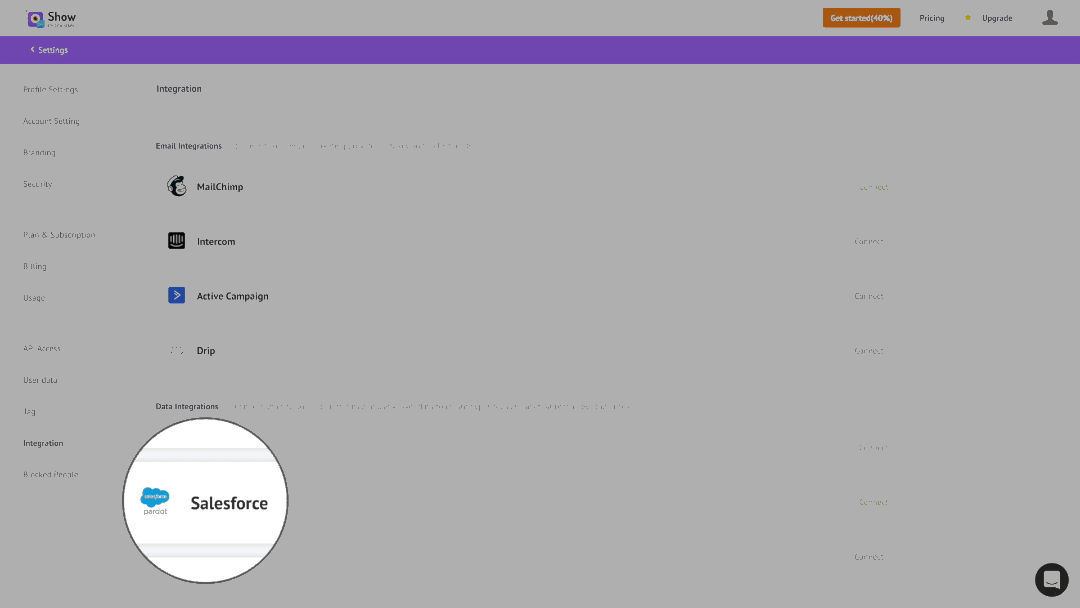1080x608 pixels.
Task: Open Plan & Subscription page
Action: point(59,235)
